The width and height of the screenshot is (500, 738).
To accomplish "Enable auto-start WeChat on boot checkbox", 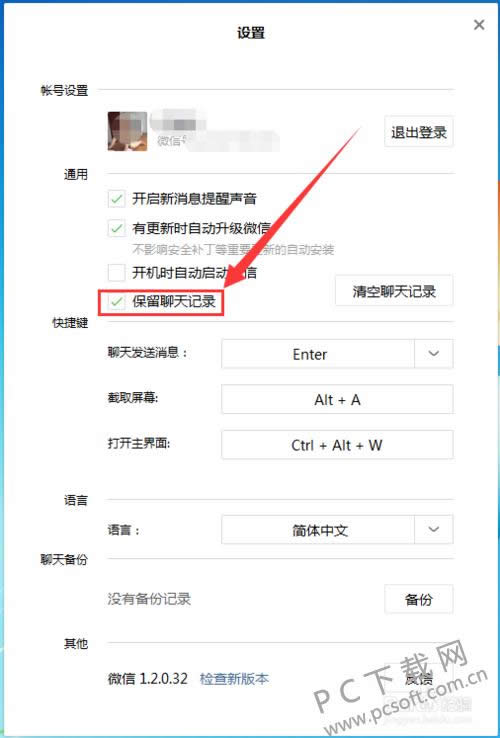I will coord(116,272).
